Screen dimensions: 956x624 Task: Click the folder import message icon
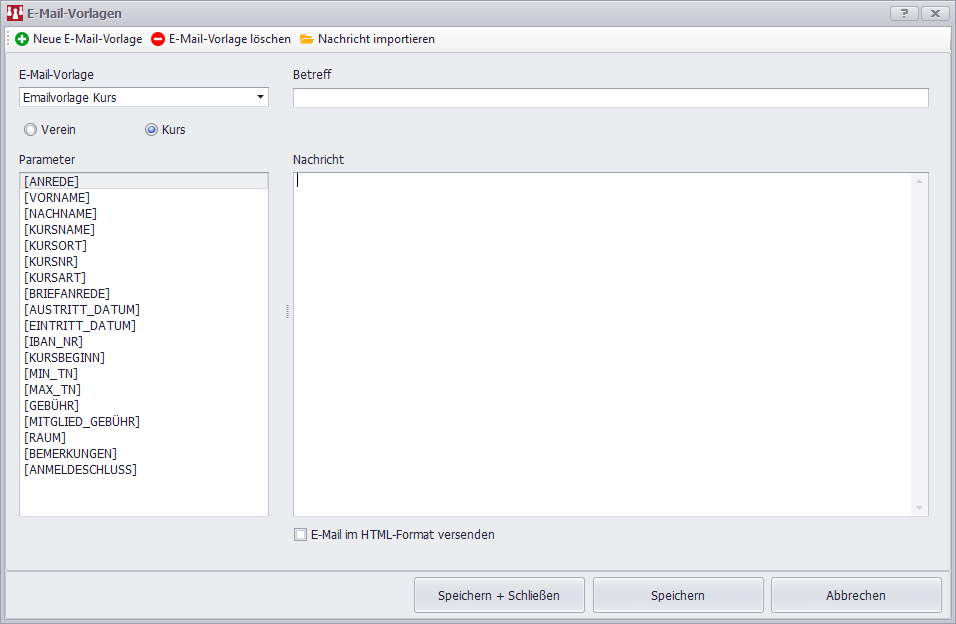coord(307,39)
